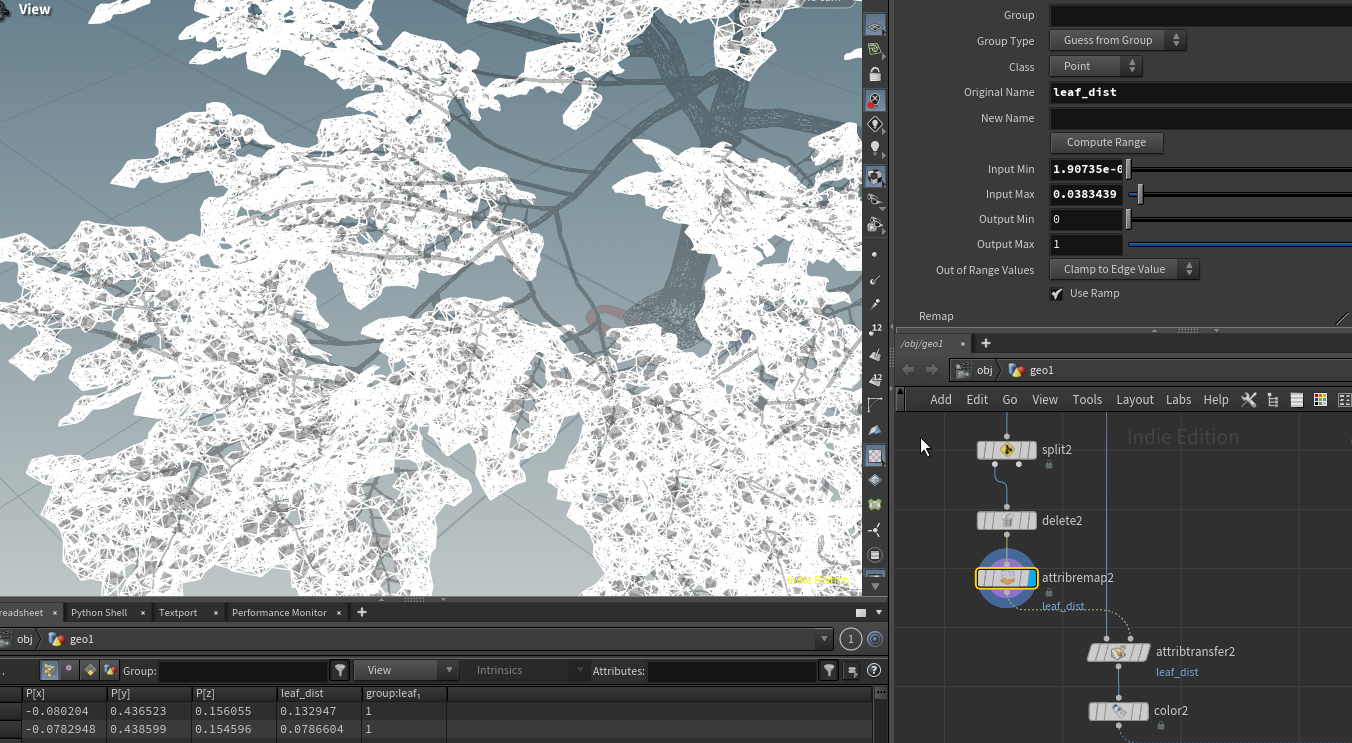This screenshot has height=743, width=1352.
Task: Select the attribtransfer2 node
Action: click(1118, 652)
